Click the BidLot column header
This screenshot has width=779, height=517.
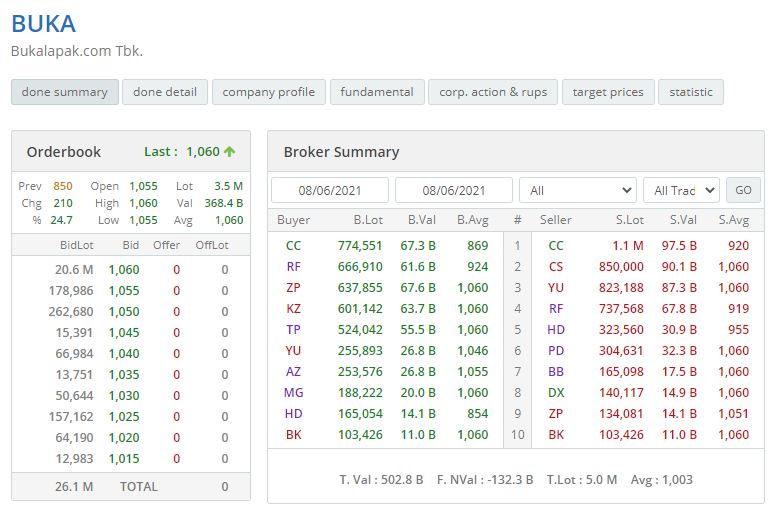[77, 245]
